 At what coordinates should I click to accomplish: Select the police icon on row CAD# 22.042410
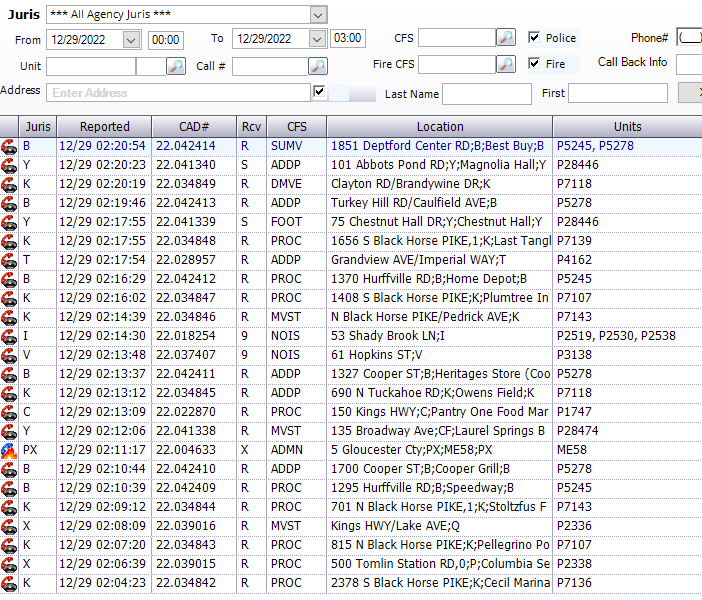[9, 469]
